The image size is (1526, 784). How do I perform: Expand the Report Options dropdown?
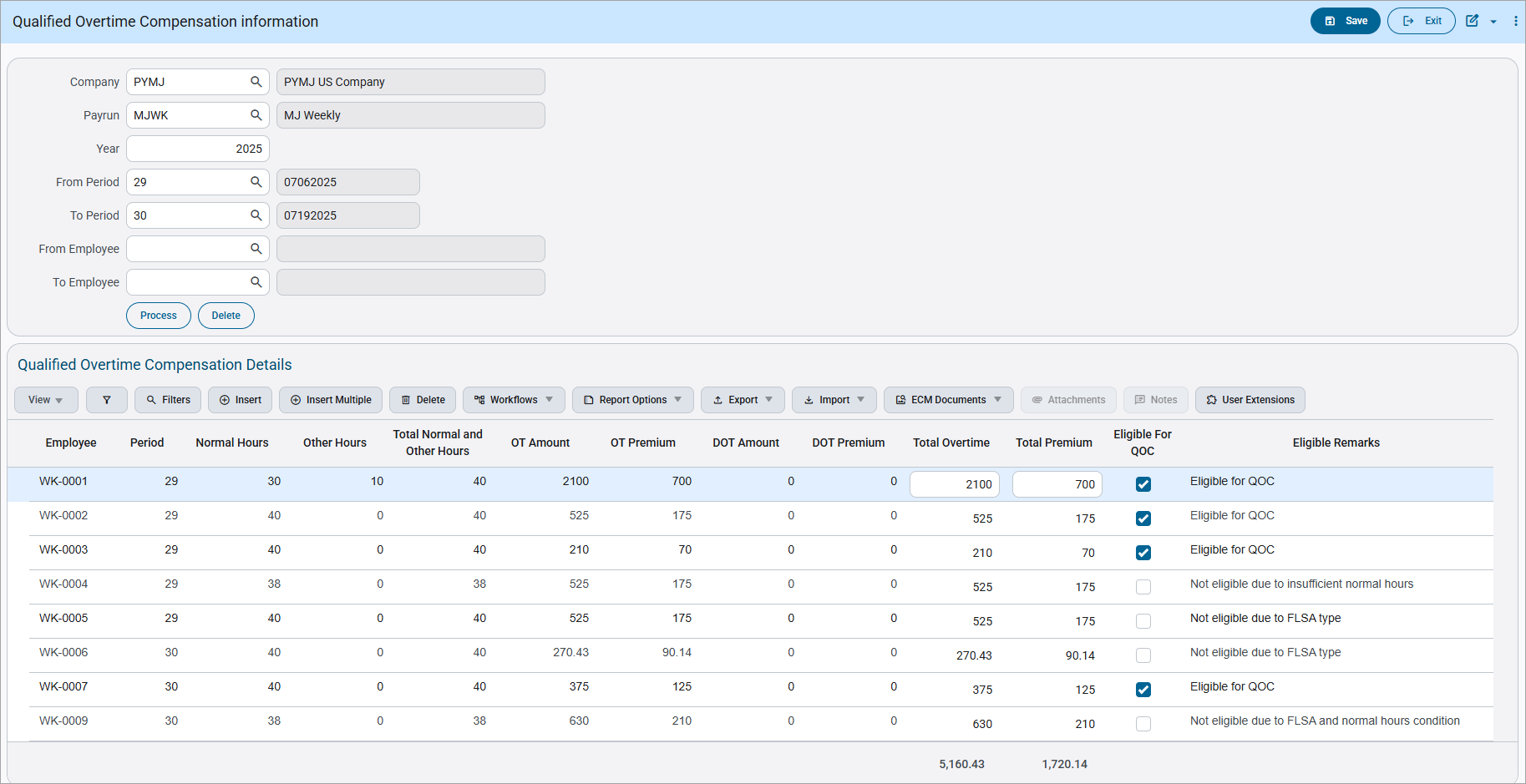[633, 400]
